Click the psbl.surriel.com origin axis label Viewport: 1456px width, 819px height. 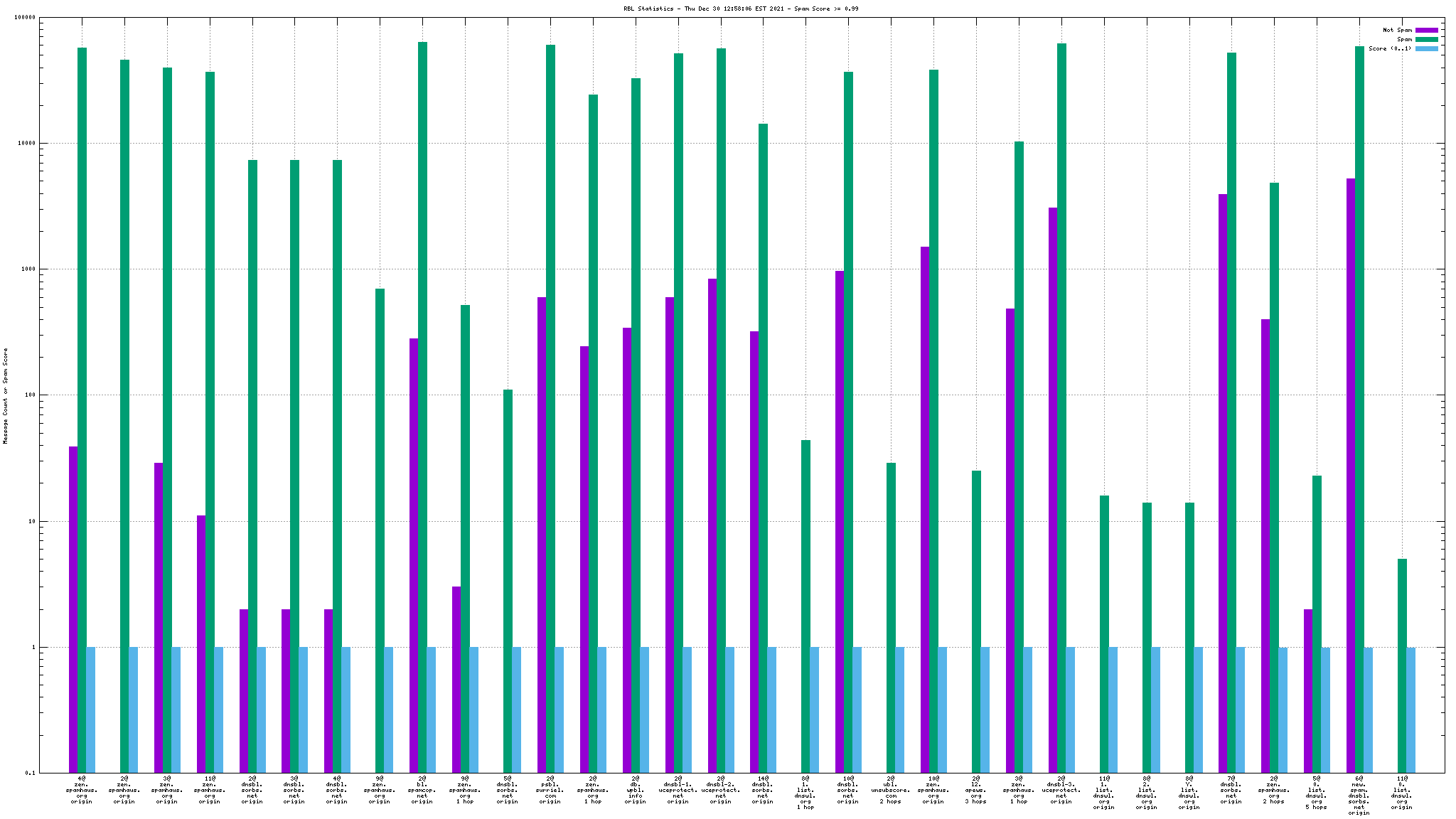[550, 790]
